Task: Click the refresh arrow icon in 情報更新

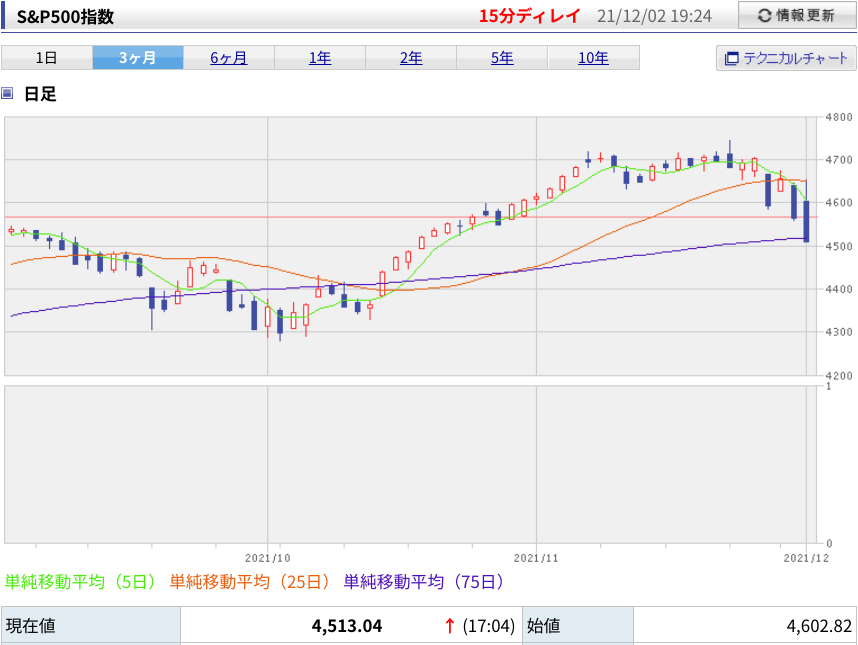Action: (x=764, y=16)
